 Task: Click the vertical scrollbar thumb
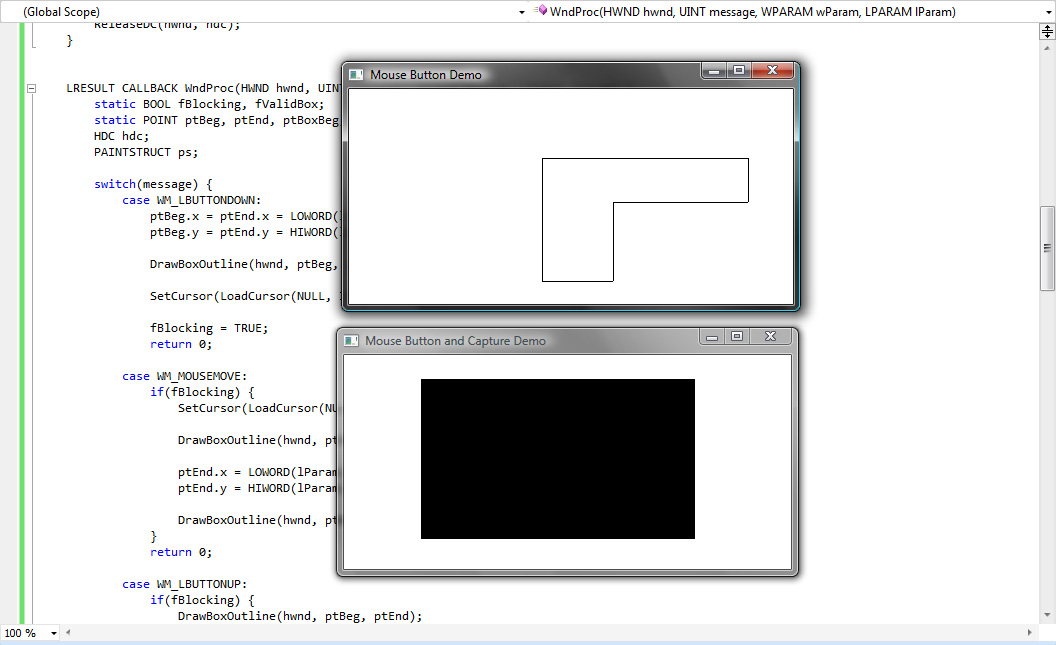1047,248
